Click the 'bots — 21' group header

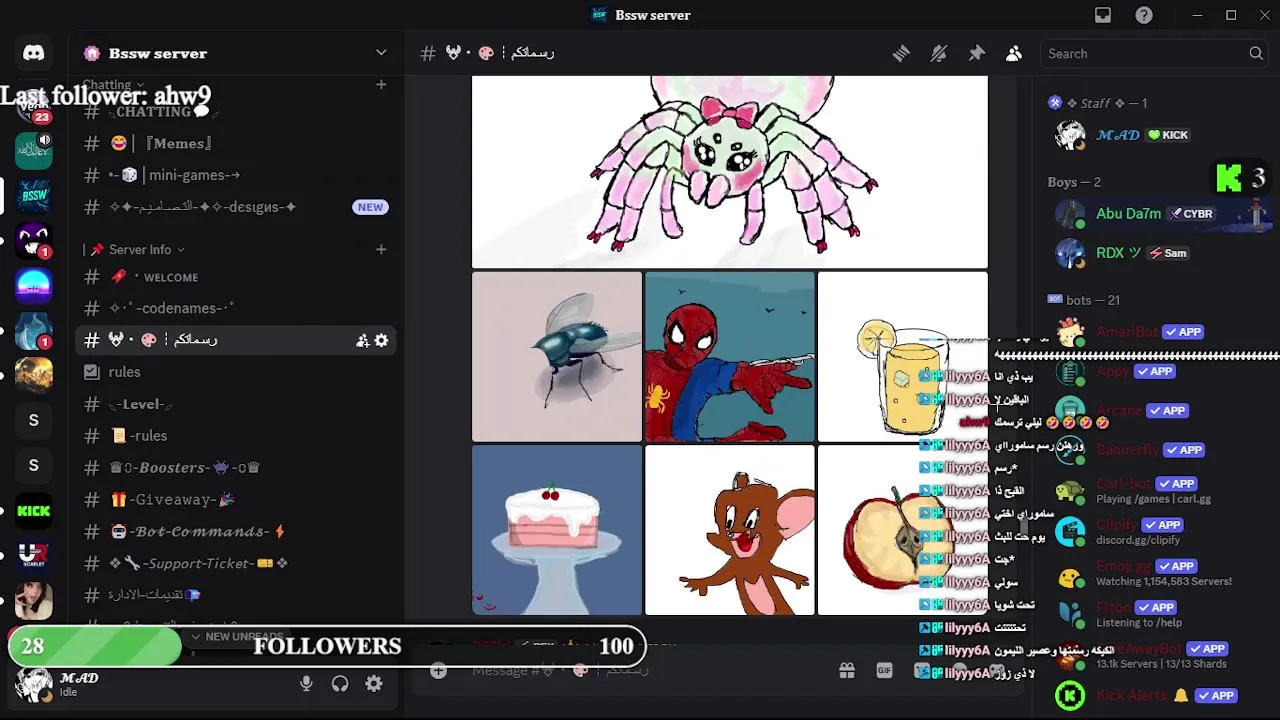pos(1084,300)
